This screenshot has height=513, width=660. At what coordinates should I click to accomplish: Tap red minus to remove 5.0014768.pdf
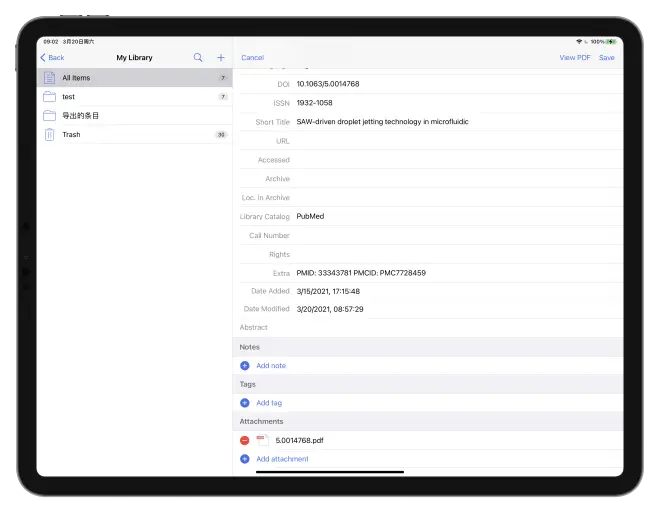click(x=245, y=441)
